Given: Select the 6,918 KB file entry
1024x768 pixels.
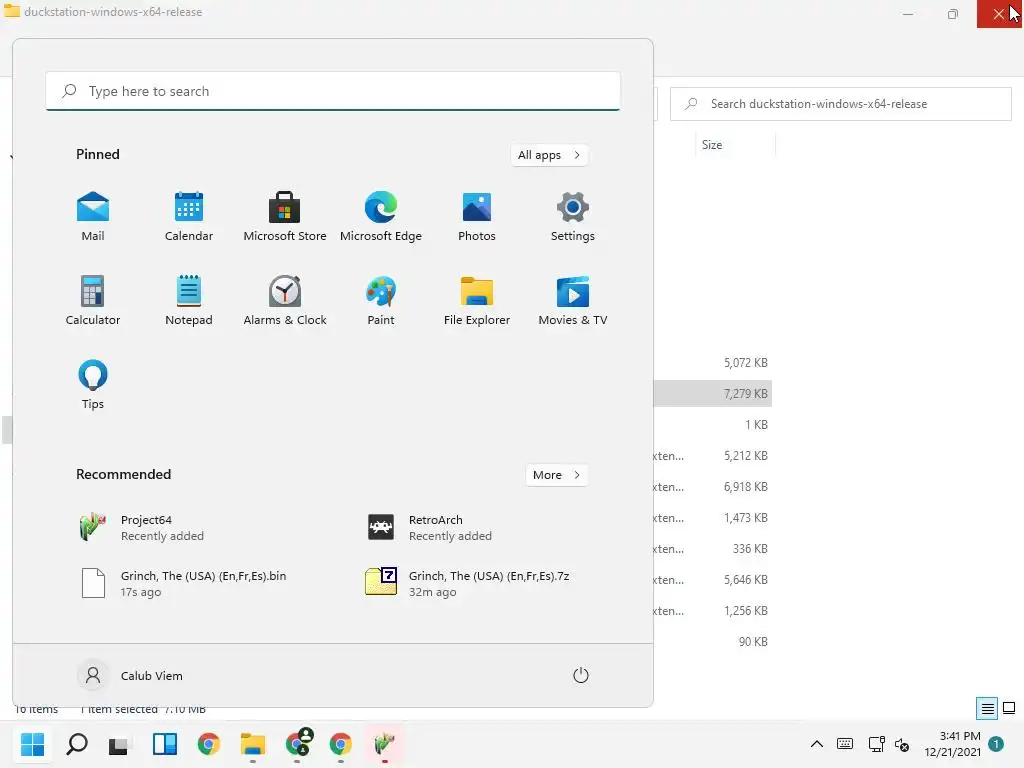Looking at the screenshot, I should (745, 487).
